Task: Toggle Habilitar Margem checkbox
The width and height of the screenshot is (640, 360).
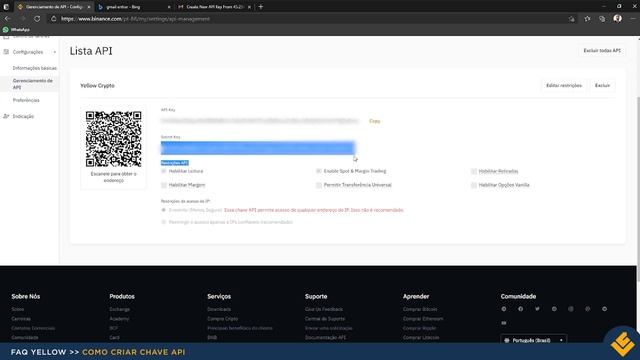Action: (x=164, y=185)
